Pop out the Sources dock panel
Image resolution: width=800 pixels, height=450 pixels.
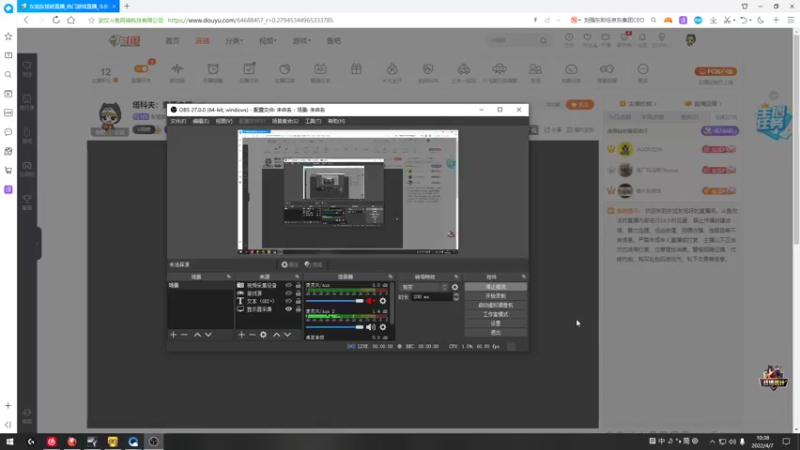coord(297,277)
